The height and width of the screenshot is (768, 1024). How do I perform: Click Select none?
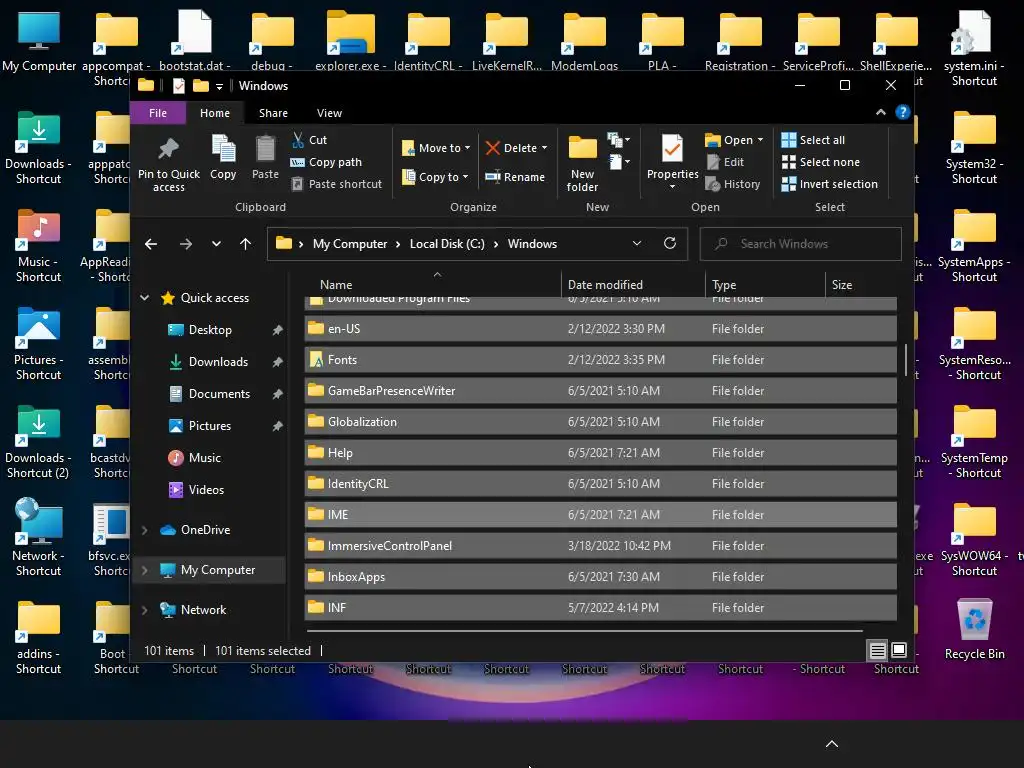[x=820, y=162]
